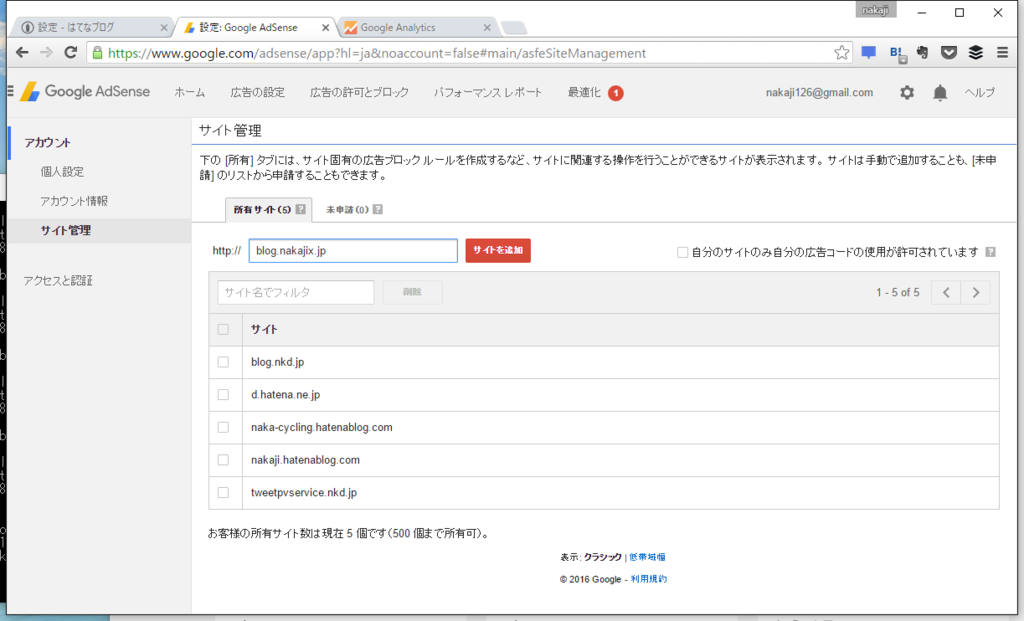Go to next page of sites
The width and height of the screenshot is (1024, 621).
point(976,292)
